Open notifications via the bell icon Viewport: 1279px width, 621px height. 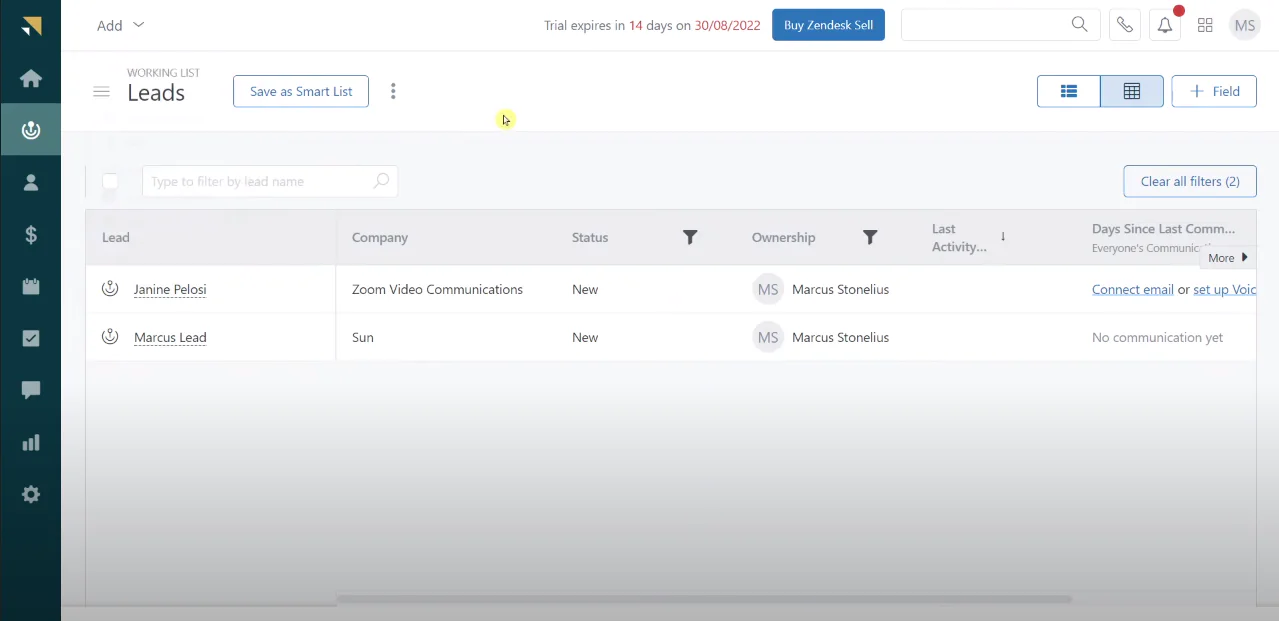[x=1164, y=24]
